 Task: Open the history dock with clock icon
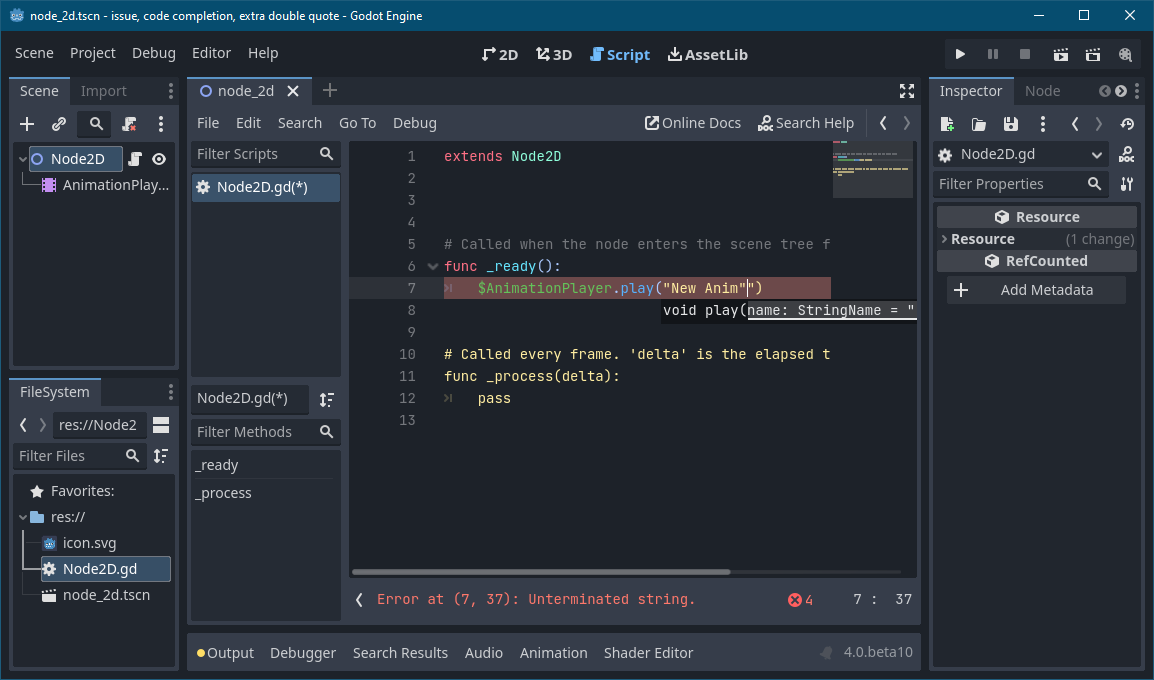(1127, 123)
